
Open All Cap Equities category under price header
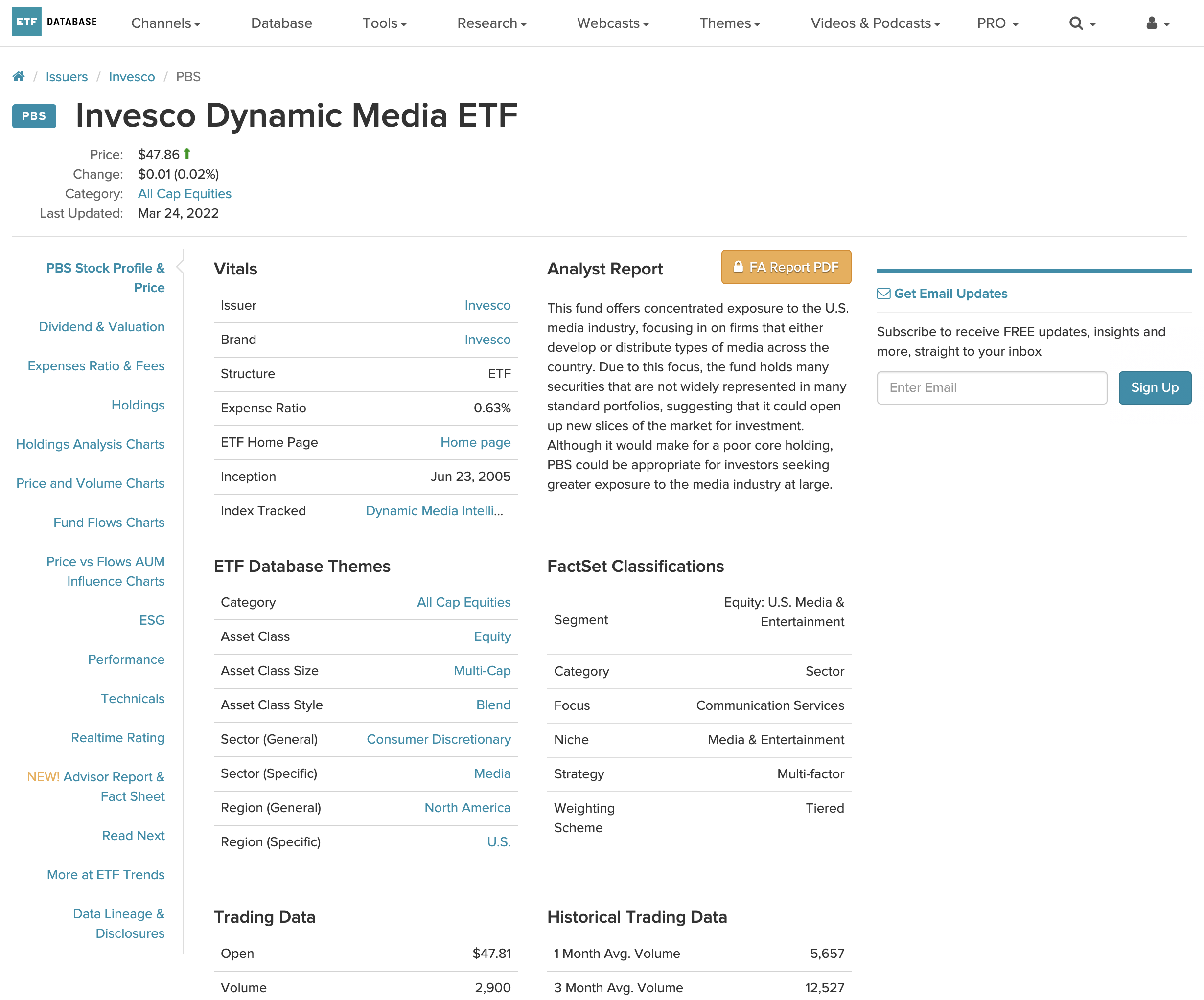185,194
